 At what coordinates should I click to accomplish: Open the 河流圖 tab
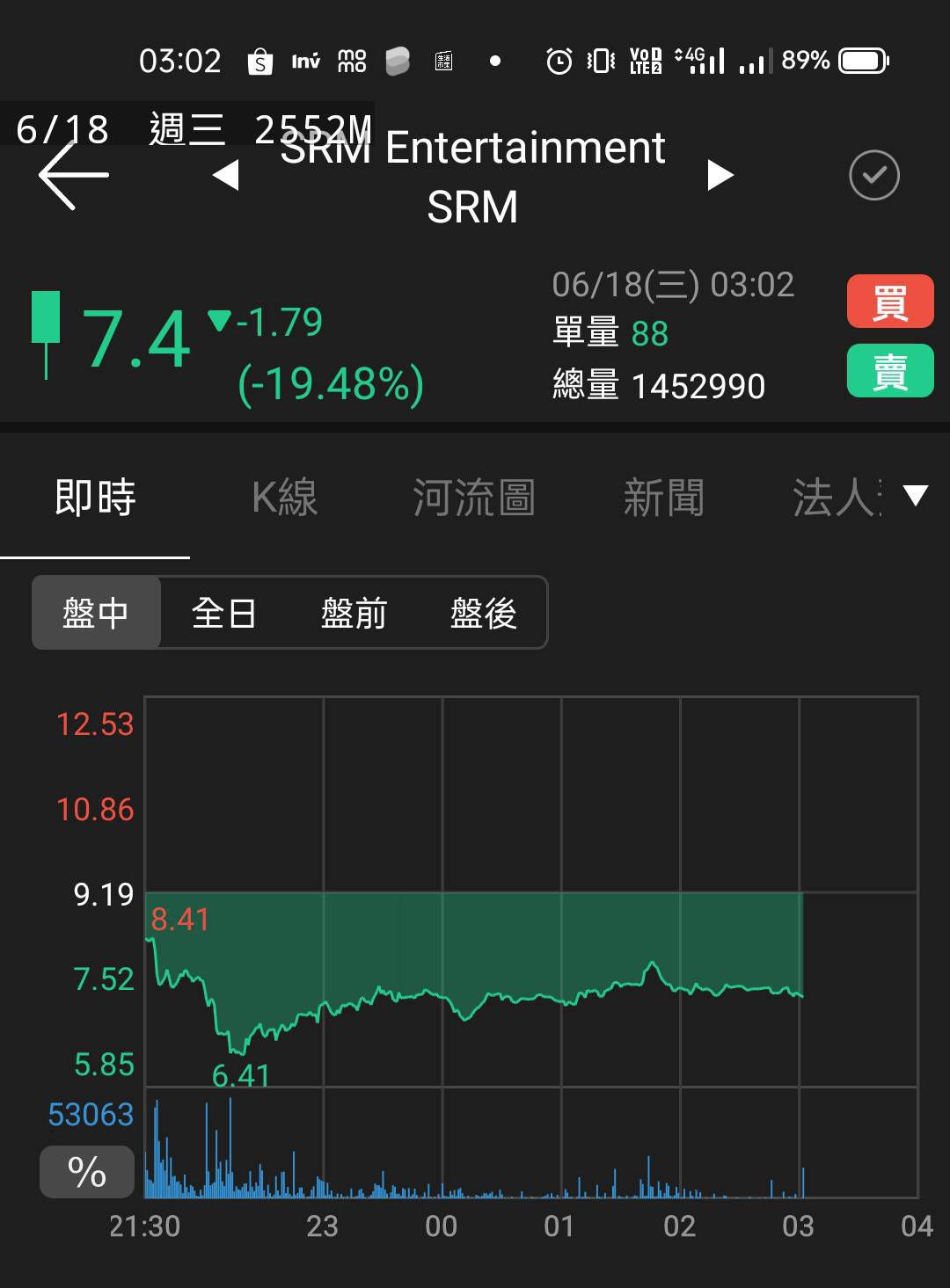pyautogui.click(x=474, y=498)
